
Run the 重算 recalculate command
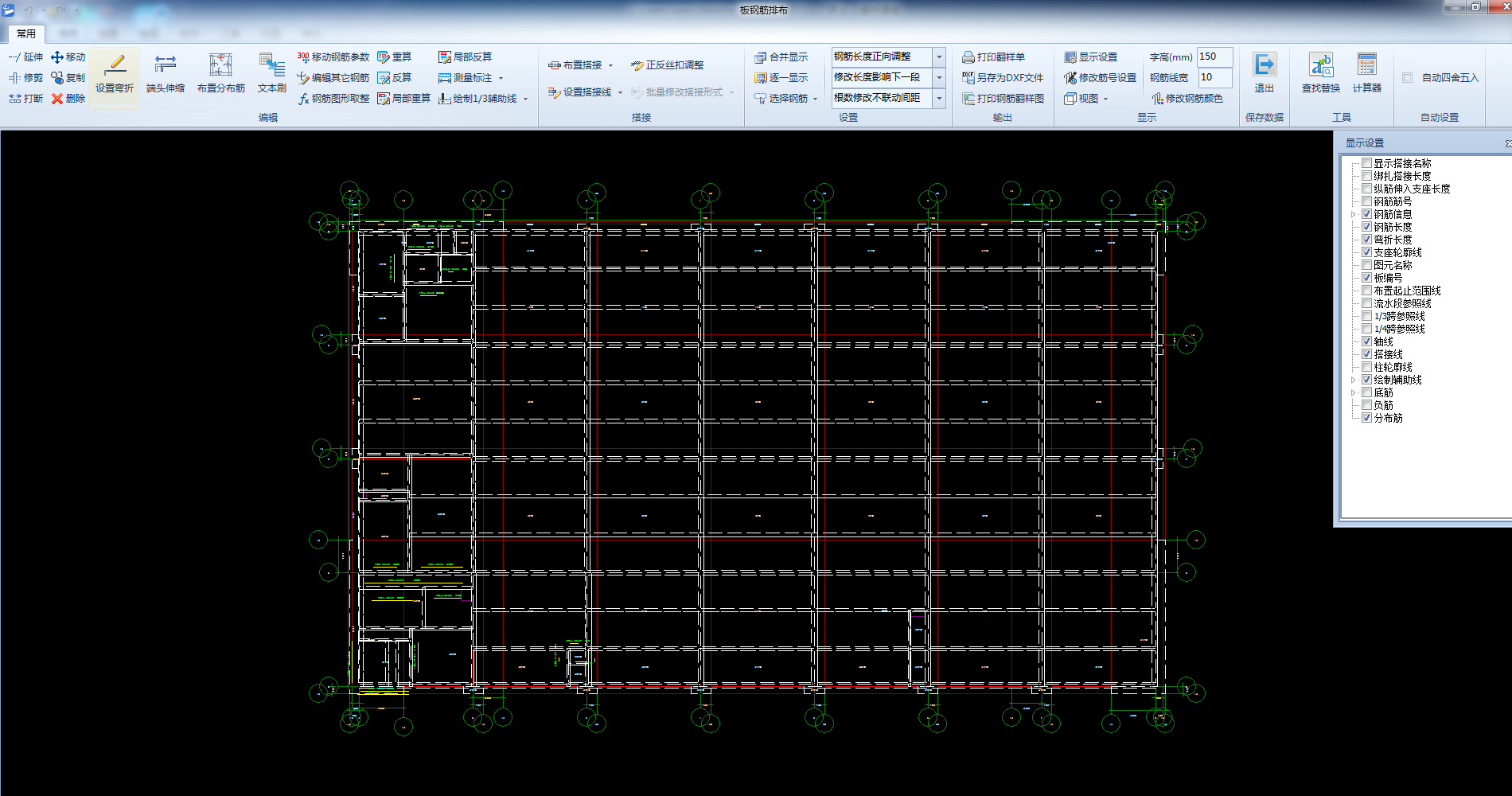[x=395, y=57]
